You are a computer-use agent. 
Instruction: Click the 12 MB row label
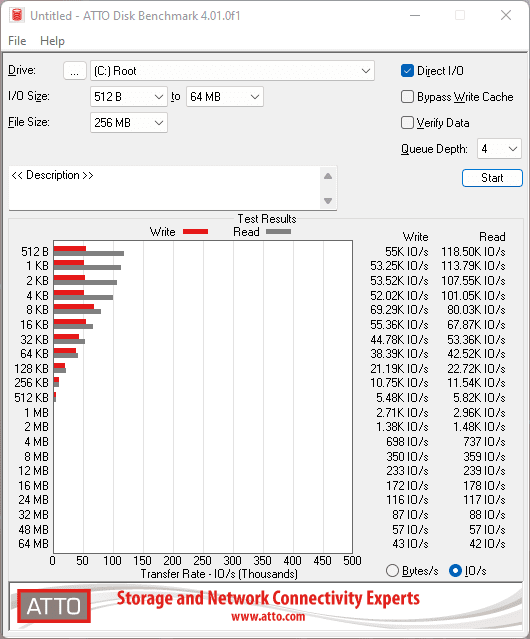(x=33, y=471)
